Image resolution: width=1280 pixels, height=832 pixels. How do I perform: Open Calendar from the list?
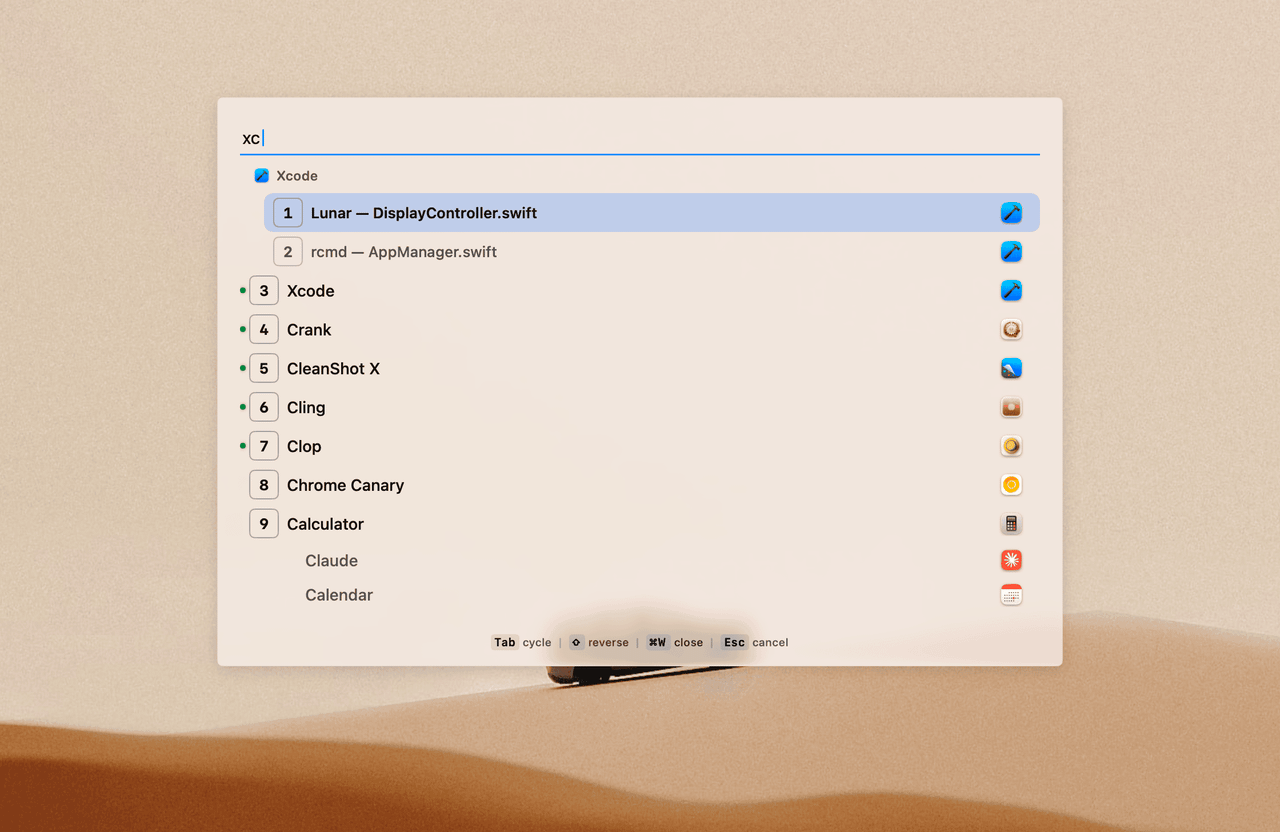tap(640, 595)
